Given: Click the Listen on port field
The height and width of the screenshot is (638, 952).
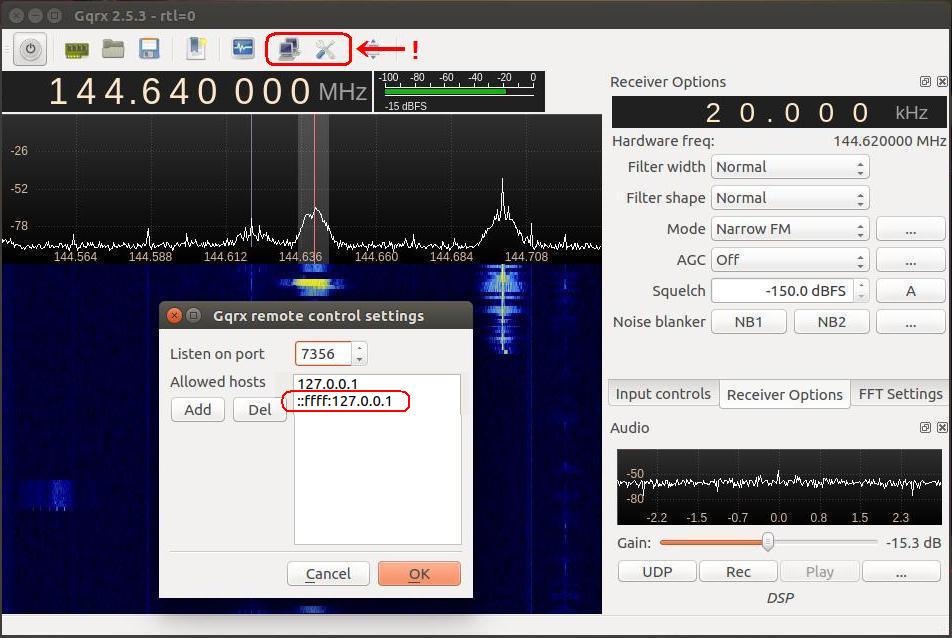Looking at the screenshot, I should pos(323,354).
